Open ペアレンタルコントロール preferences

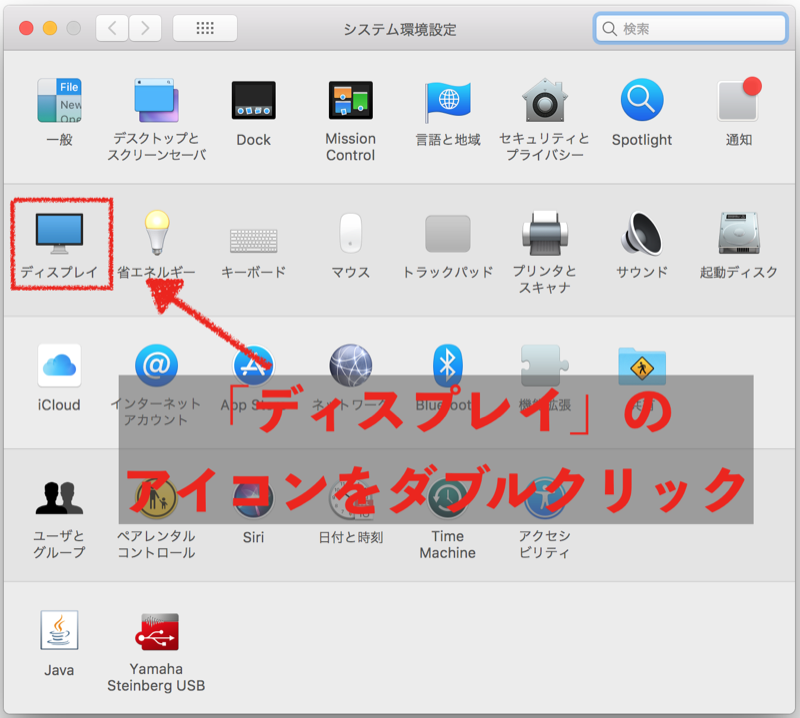(156, 498)
